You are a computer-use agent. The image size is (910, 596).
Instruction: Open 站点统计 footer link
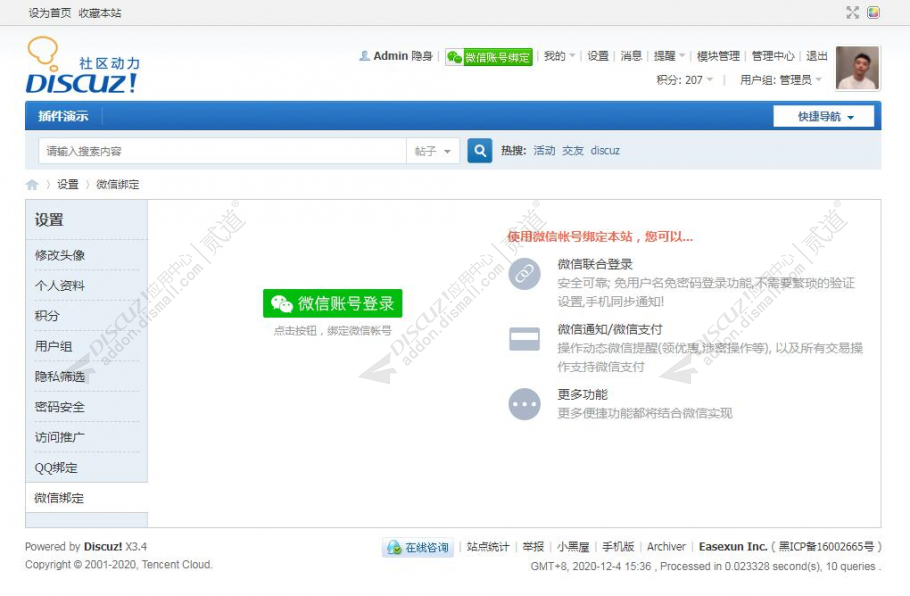[488, 547]
